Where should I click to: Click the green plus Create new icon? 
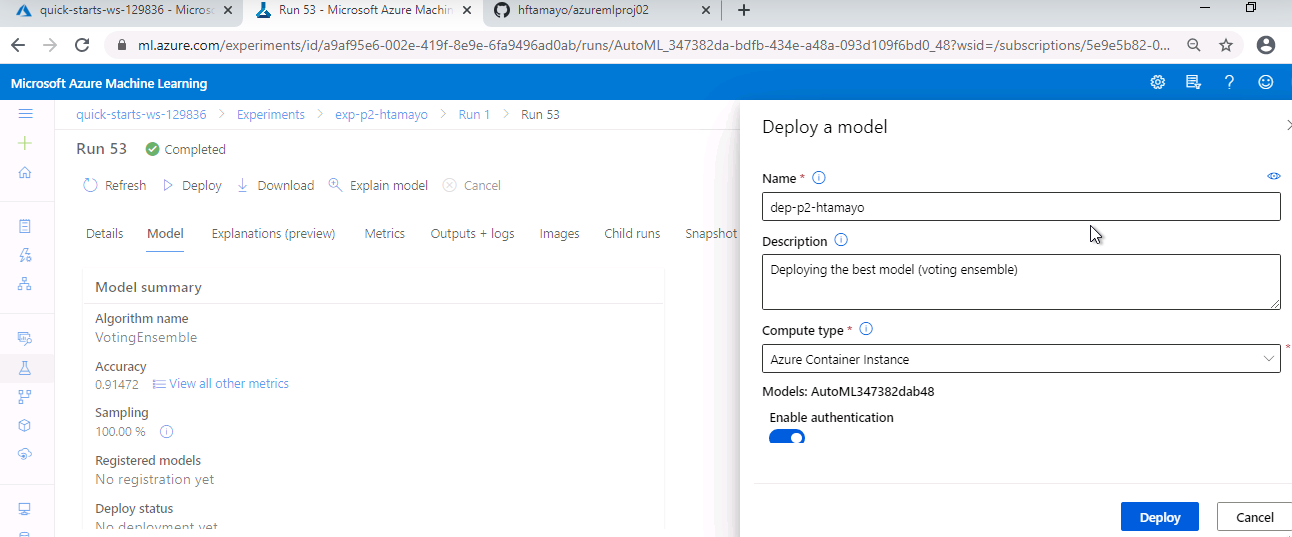25,143
